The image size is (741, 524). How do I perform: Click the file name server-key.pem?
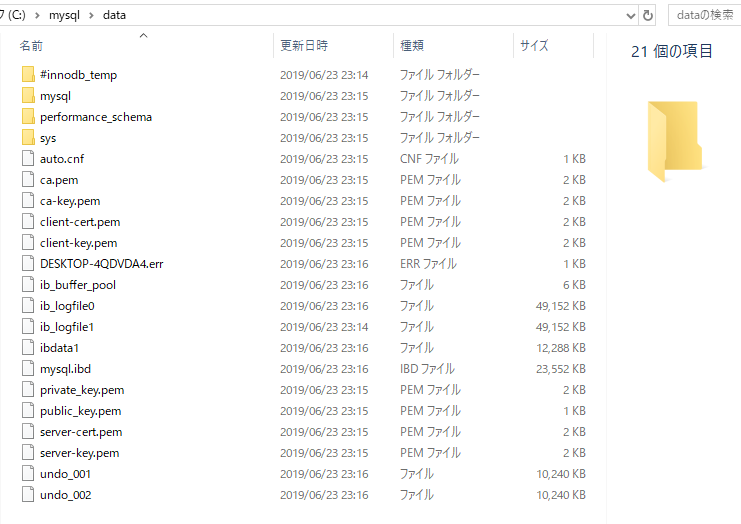[x=79, y=453]
